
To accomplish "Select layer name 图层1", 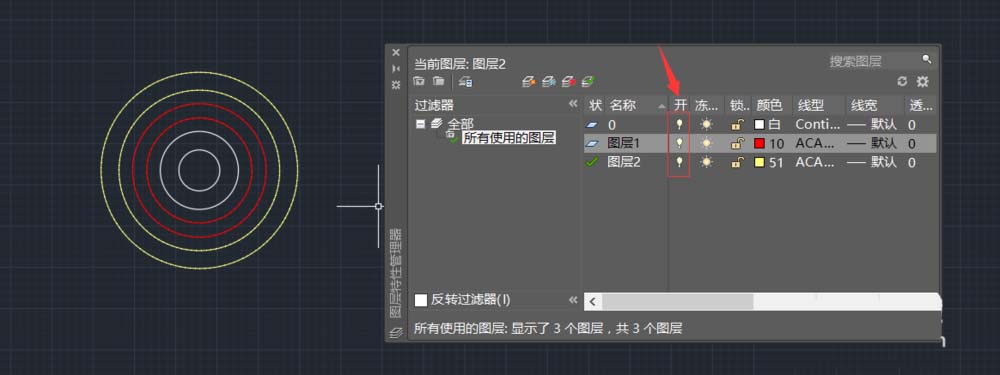I will coord(623,143).
